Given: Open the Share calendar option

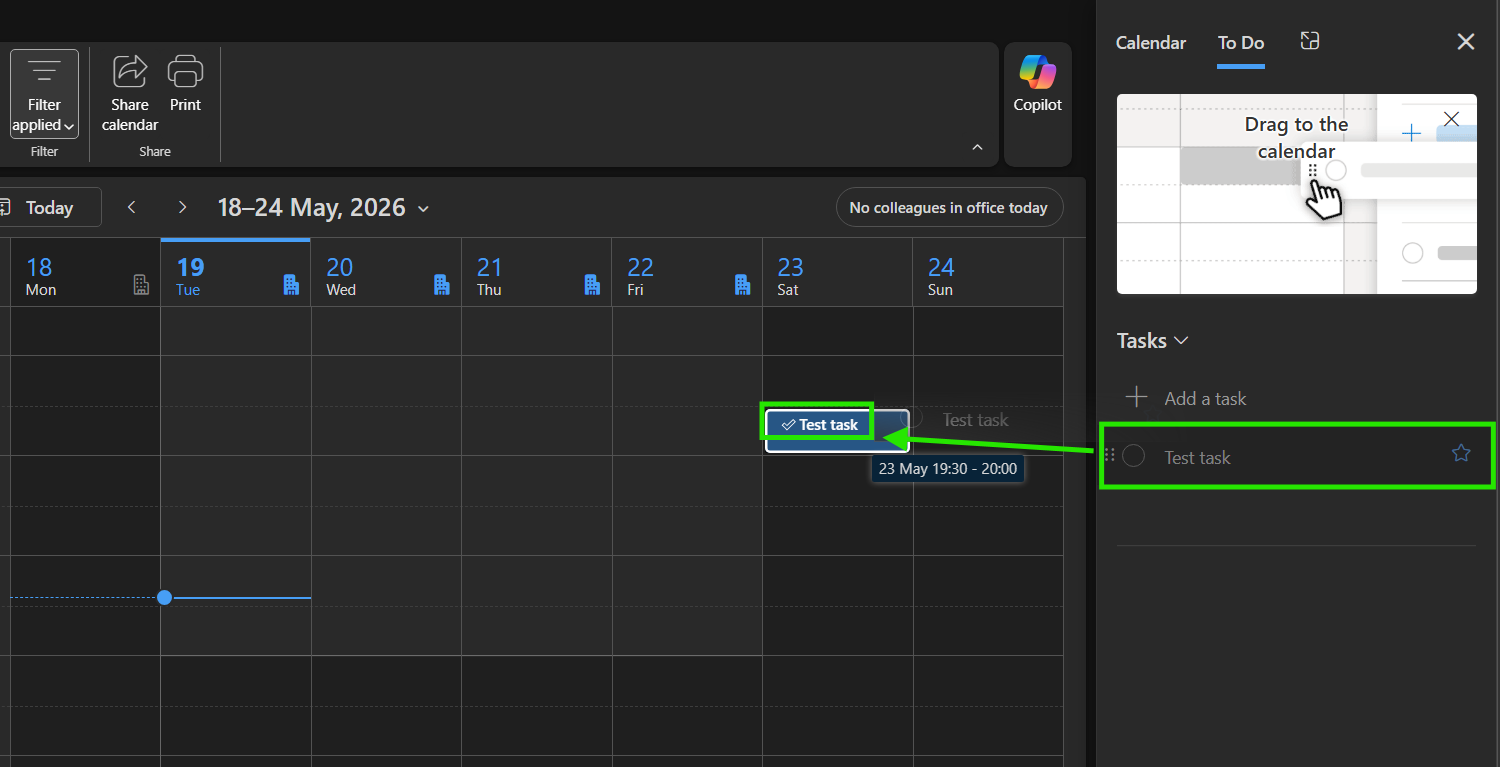Looking at the screenshot, I should [130, 94].
